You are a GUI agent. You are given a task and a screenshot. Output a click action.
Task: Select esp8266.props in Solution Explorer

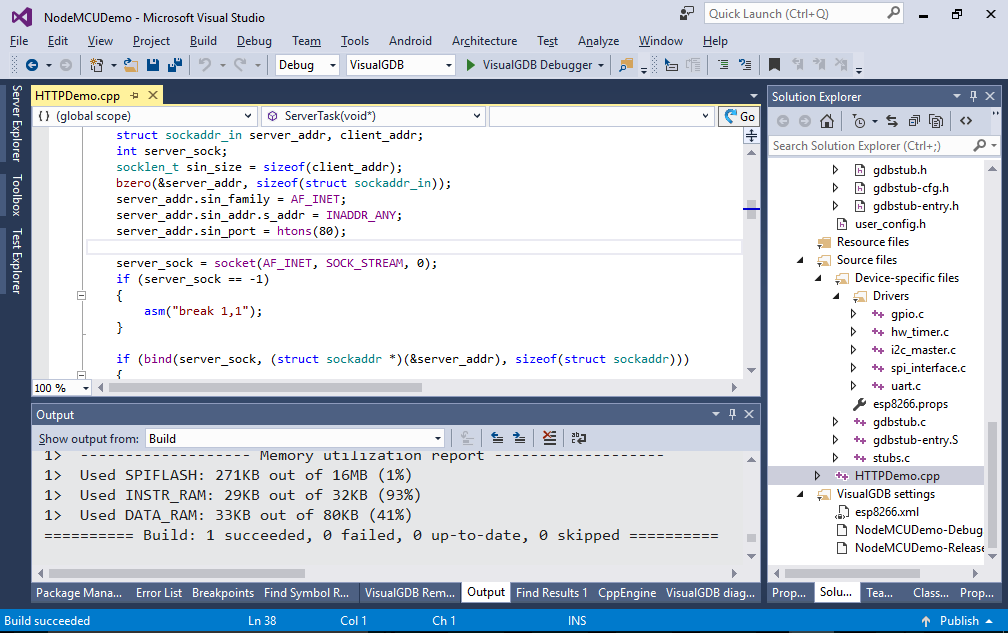pyautogui.click(x=910, y=404)
